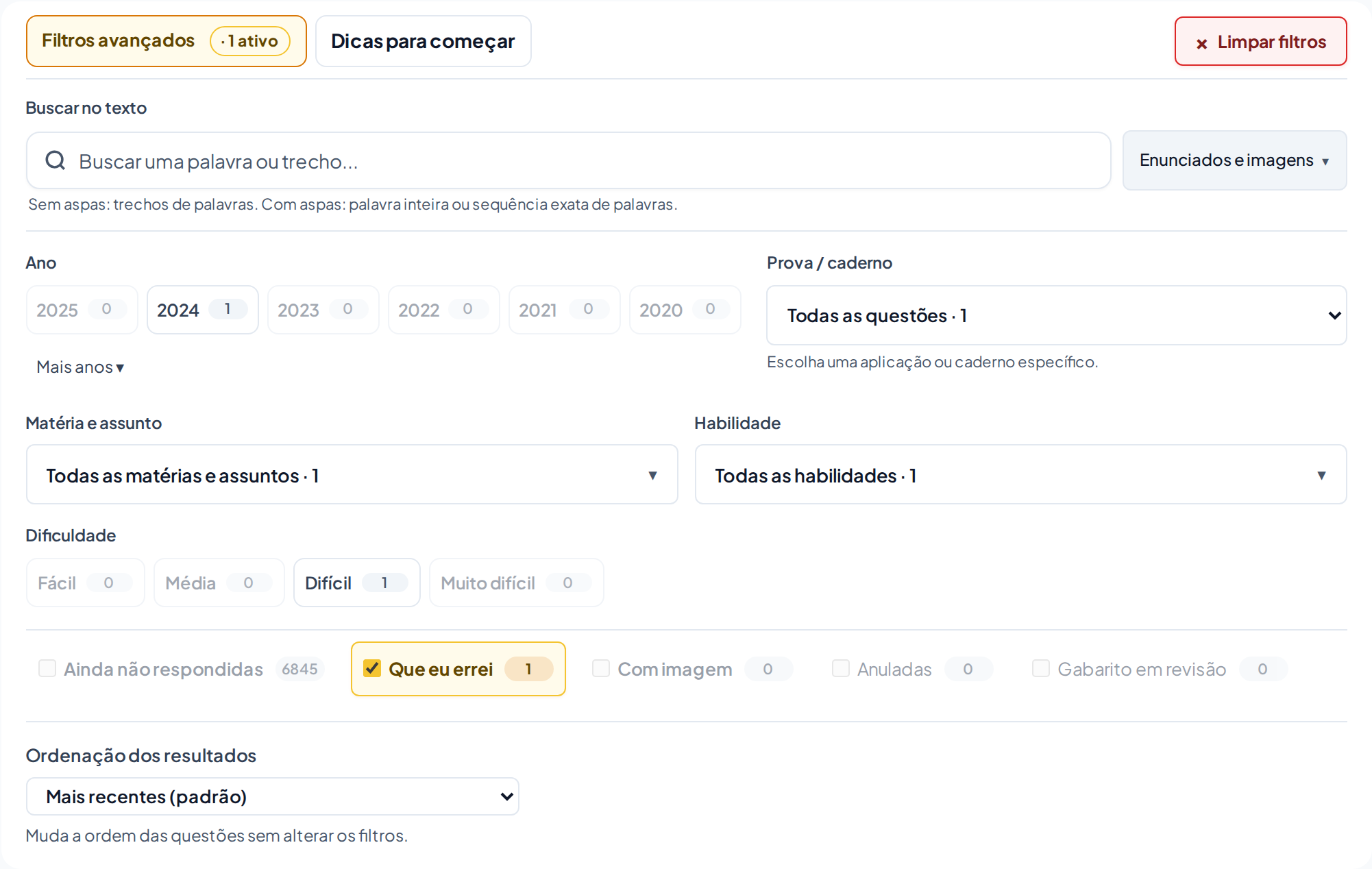
Task: Click the chevron on Prova / caderno select
Action: coord(1334,315)
